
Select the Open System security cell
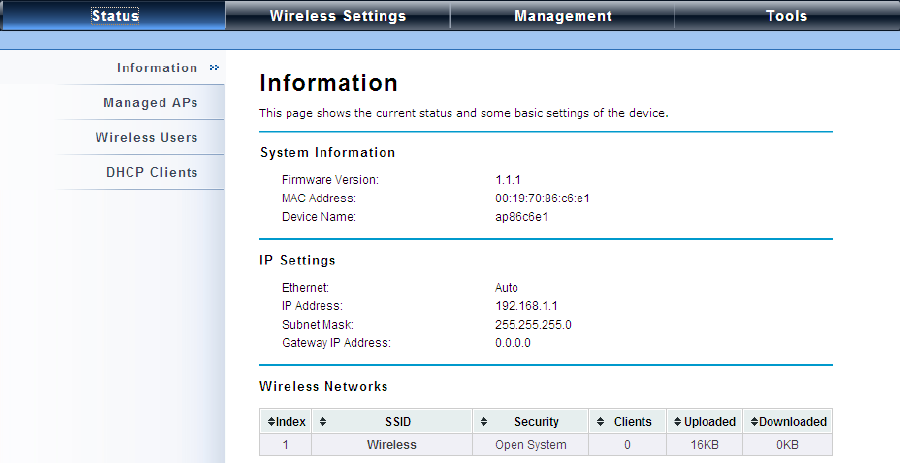pos(530,445)
